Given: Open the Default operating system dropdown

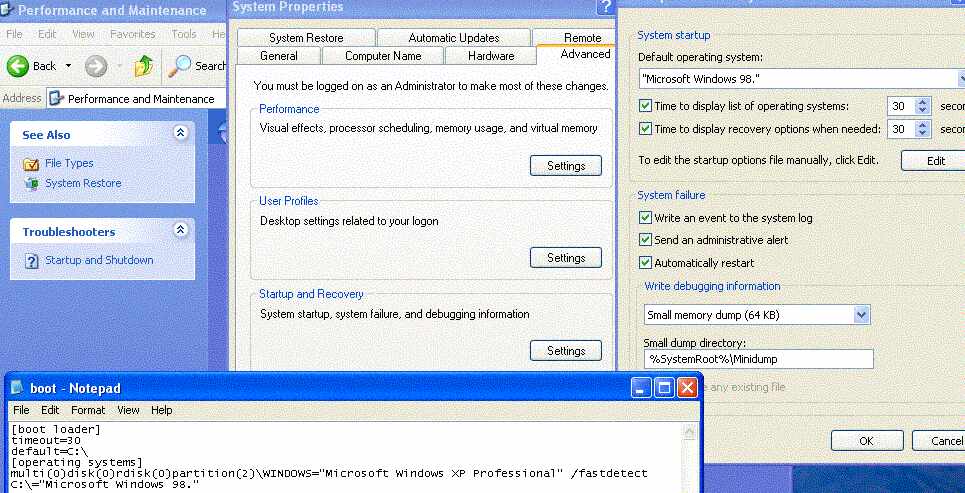Looking at the screenshot, I should tap(961, 78).
